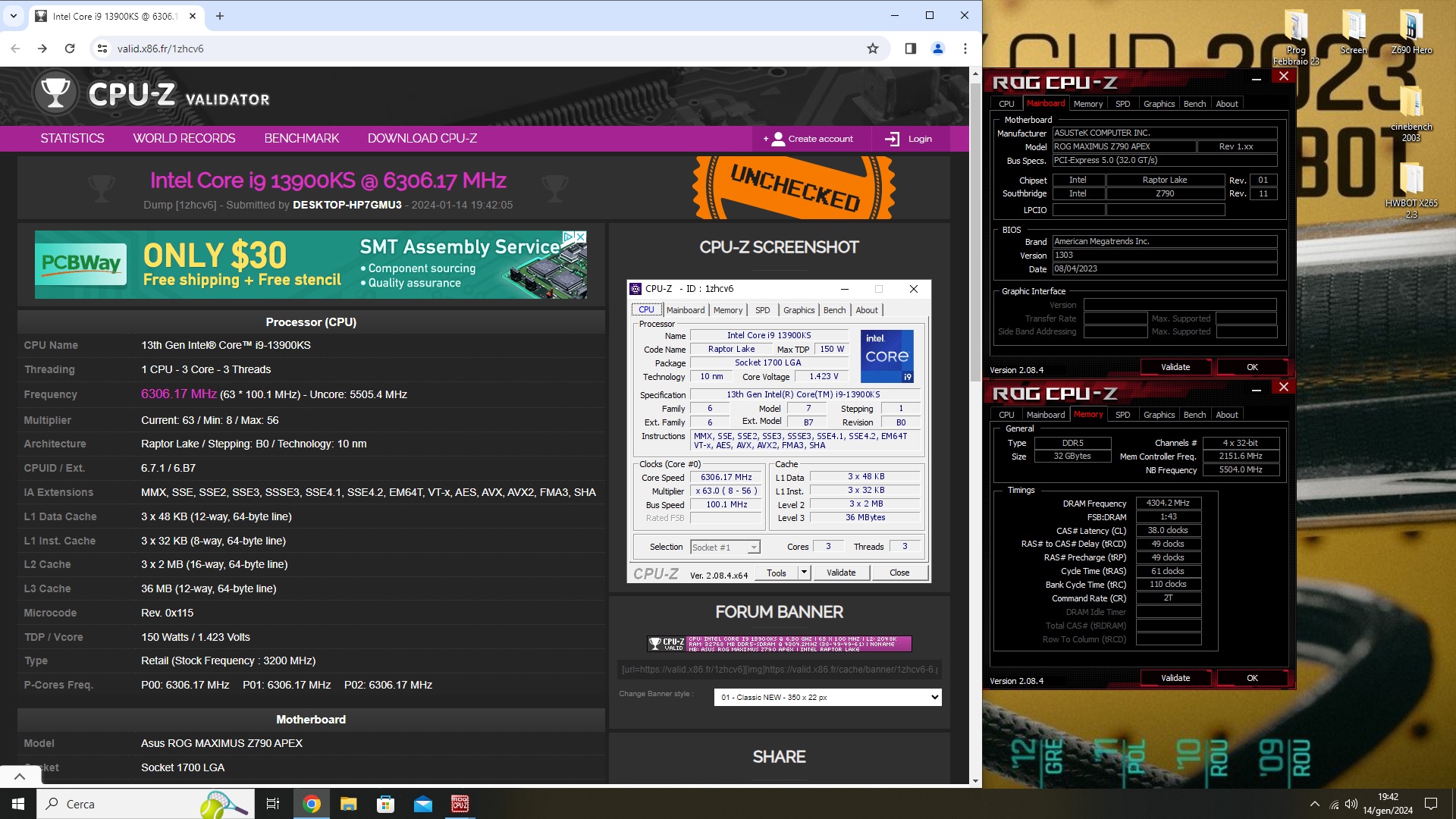Open volume control in system tray

[1351, 804]
